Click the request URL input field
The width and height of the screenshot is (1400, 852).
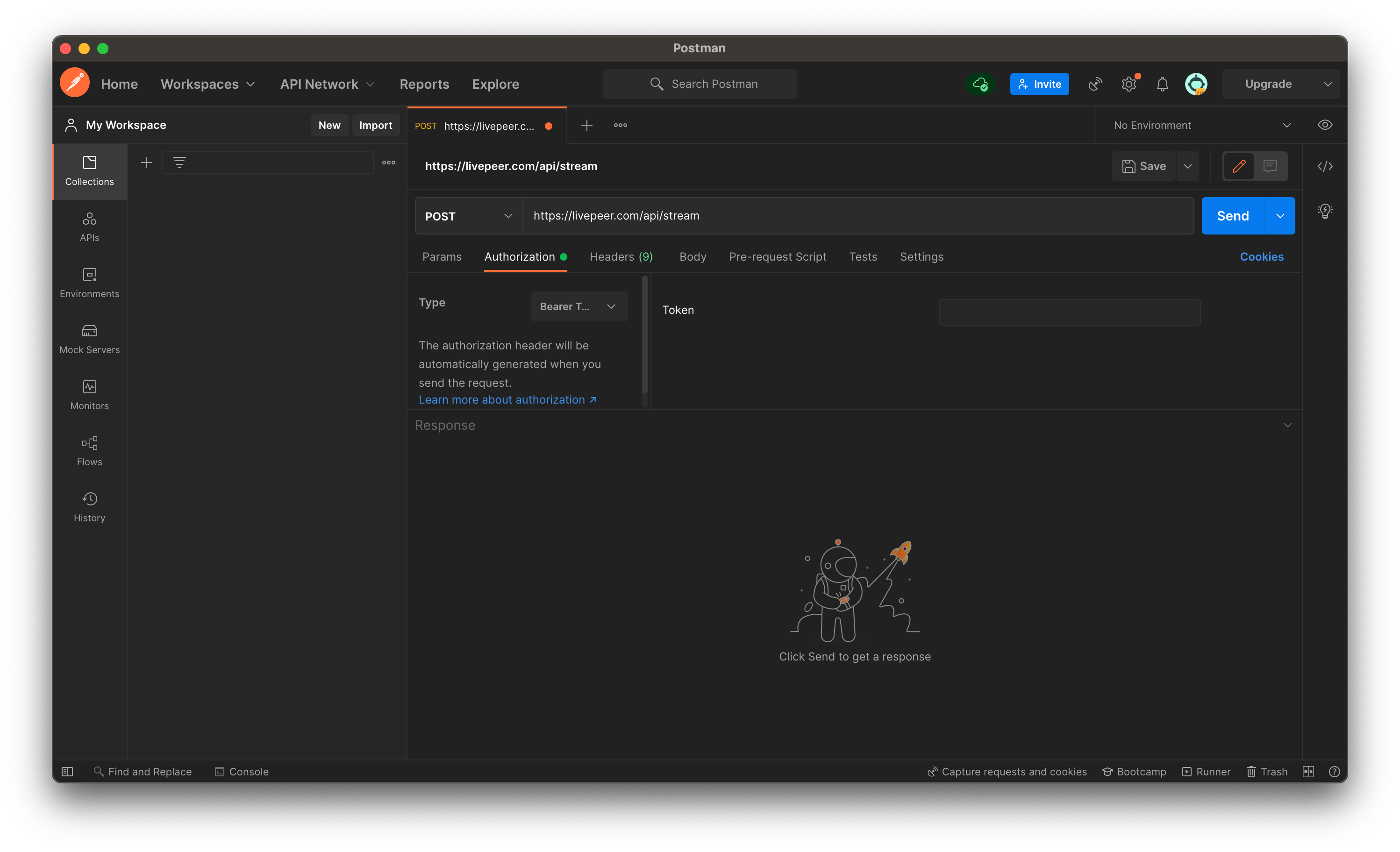point(857,216)
